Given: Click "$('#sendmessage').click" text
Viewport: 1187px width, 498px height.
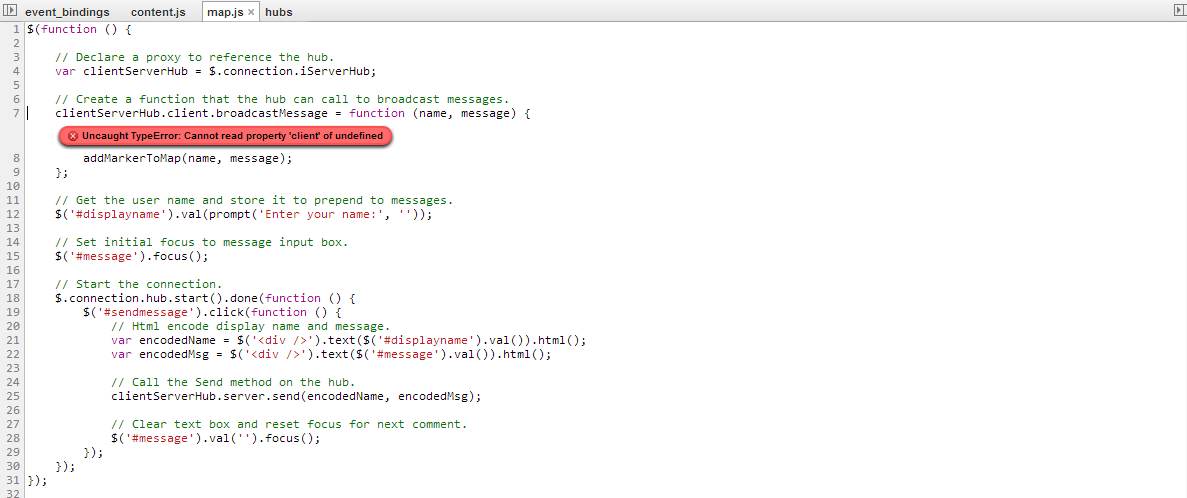Looking at the screenshot, I should click(x=164, y=312).
